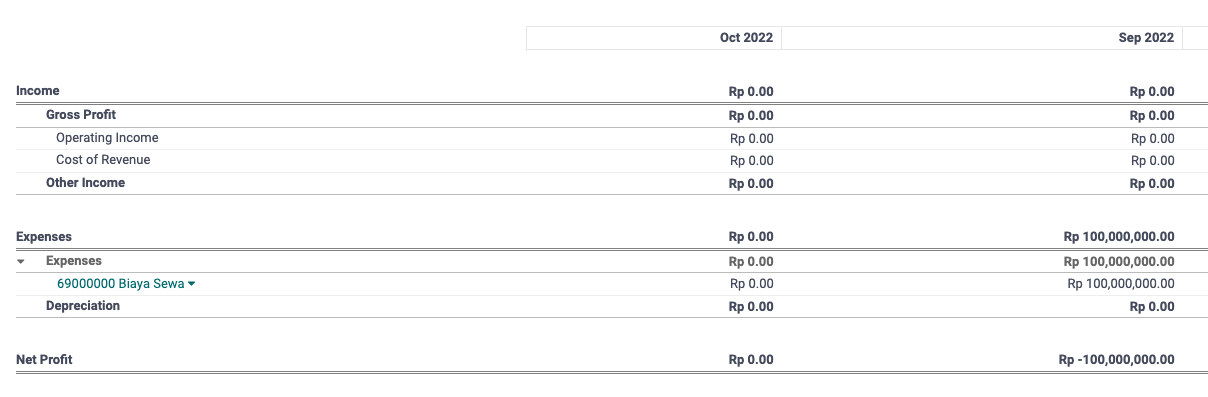Viewport: 1208px width, 397px height.
Task: Click Sep 2022 total Expenses bold amount
Action: 1119,238
